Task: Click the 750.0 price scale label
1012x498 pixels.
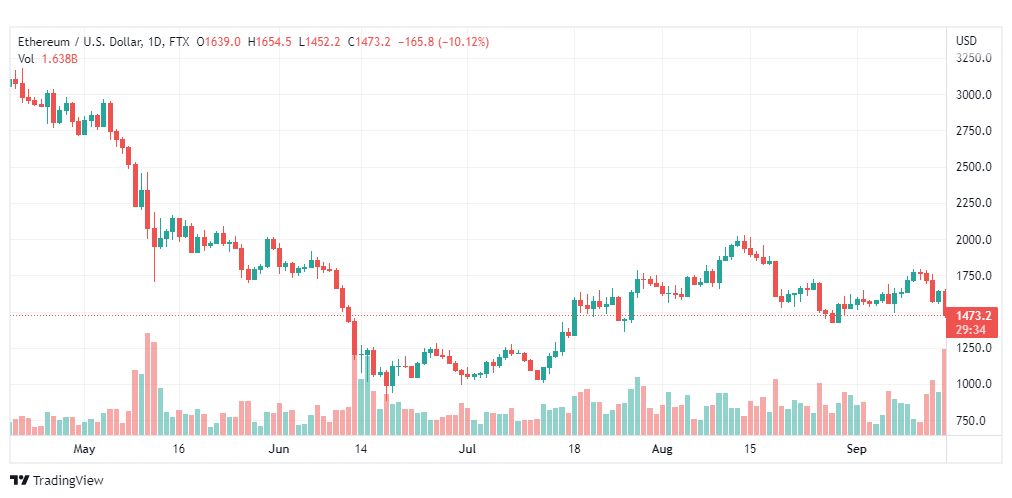Action: click(971, 421)
